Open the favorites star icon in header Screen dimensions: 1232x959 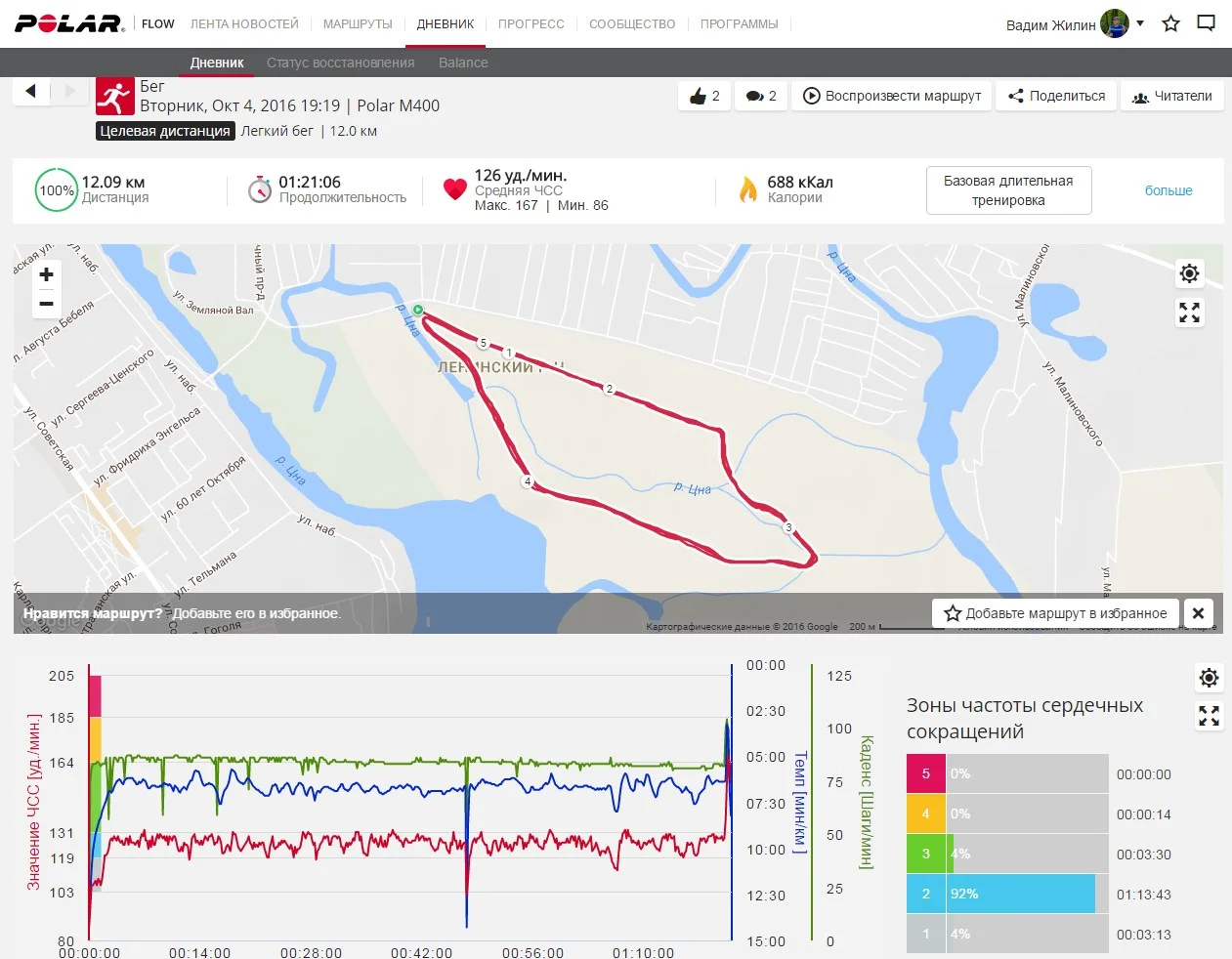pos(1170,23)
